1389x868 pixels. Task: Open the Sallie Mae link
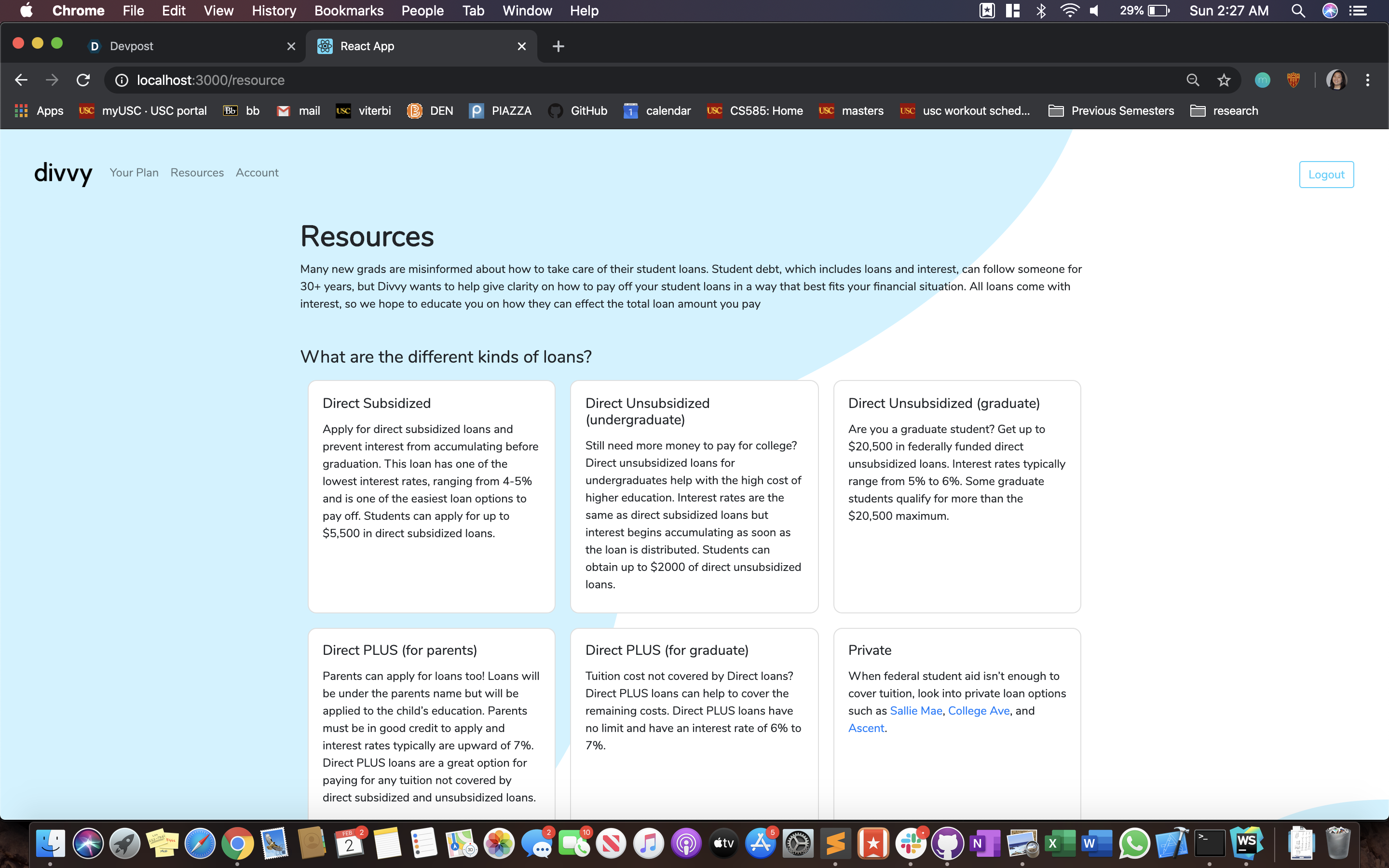915,711
